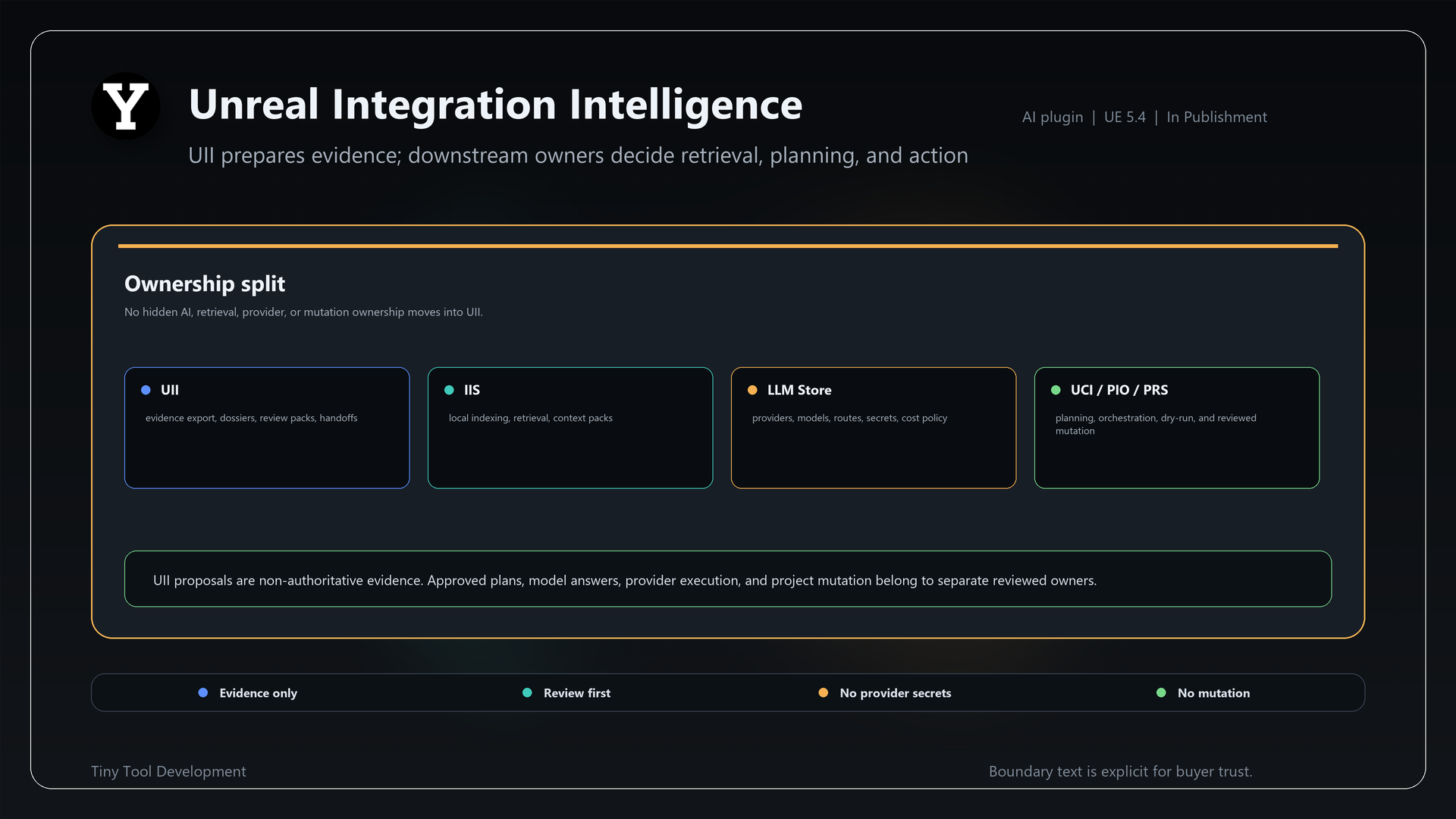This screenshot has height=819, width=1456.
Task: Click 'providers, models, routes, secrets, cost policy'
Action: (x=849, y=418)
